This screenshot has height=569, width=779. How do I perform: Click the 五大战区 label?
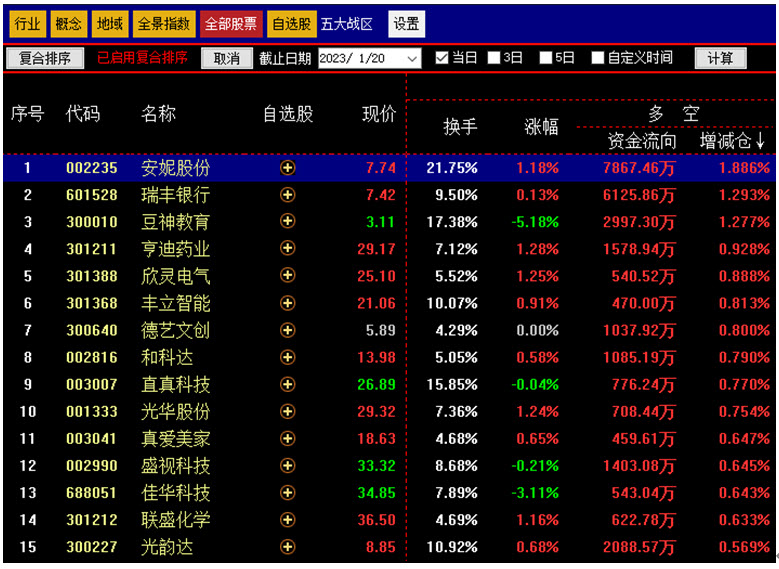[347, 24]
